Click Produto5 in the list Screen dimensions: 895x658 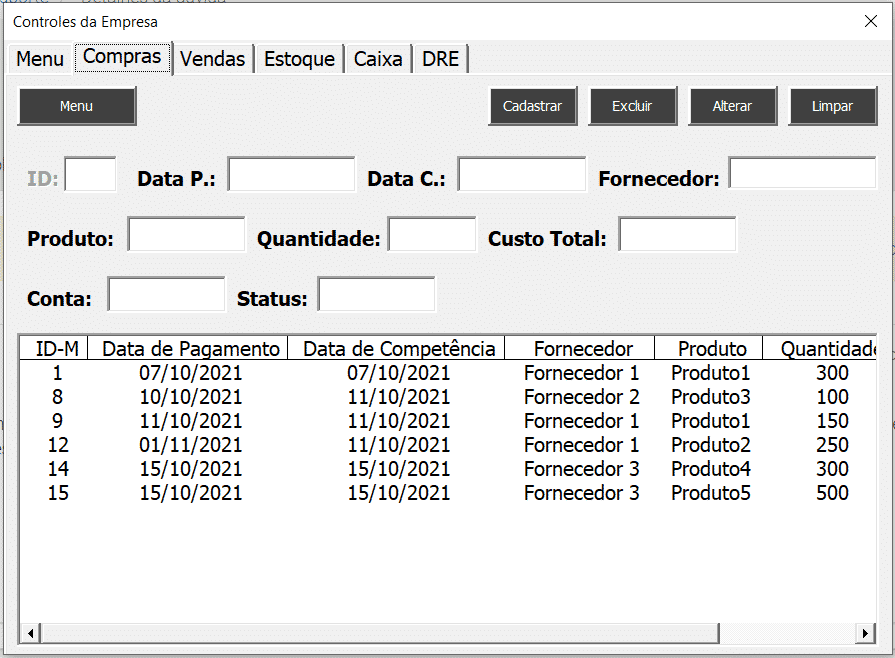pyautogui.click(x=711, y=493)
